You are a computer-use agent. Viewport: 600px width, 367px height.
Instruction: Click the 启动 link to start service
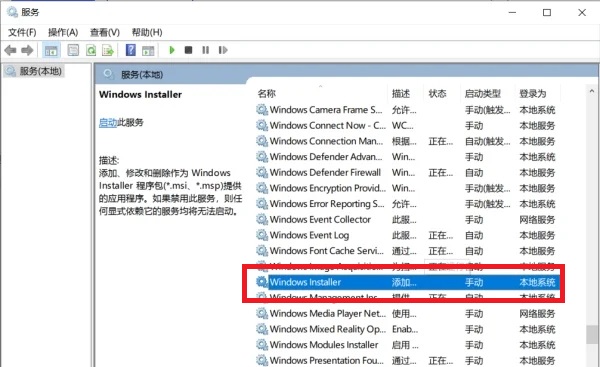[x=108, y=122]
